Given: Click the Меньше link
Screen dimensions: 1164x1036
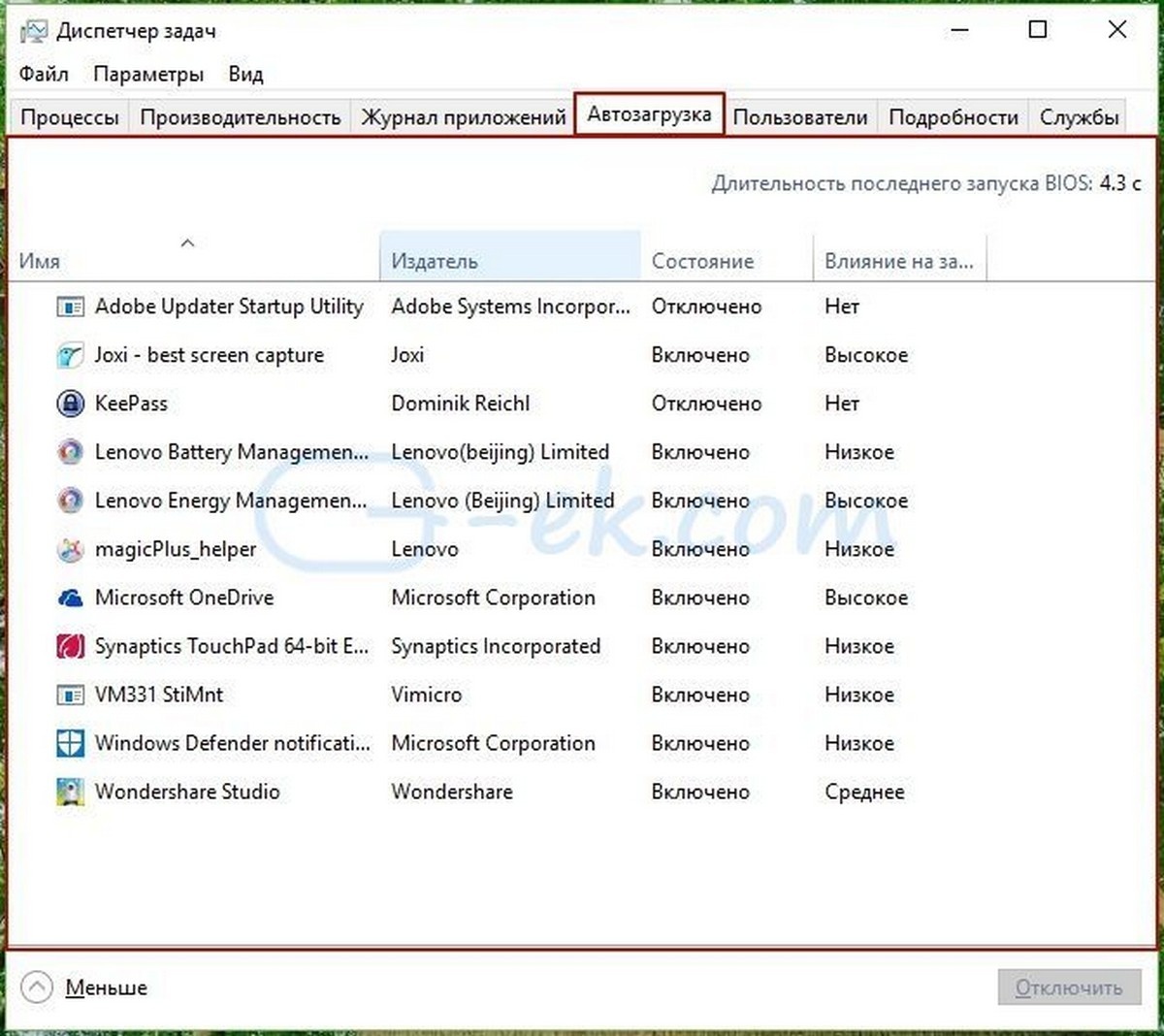Looking at the screenshot, I should pyautogui.click(x=107, y=987).
